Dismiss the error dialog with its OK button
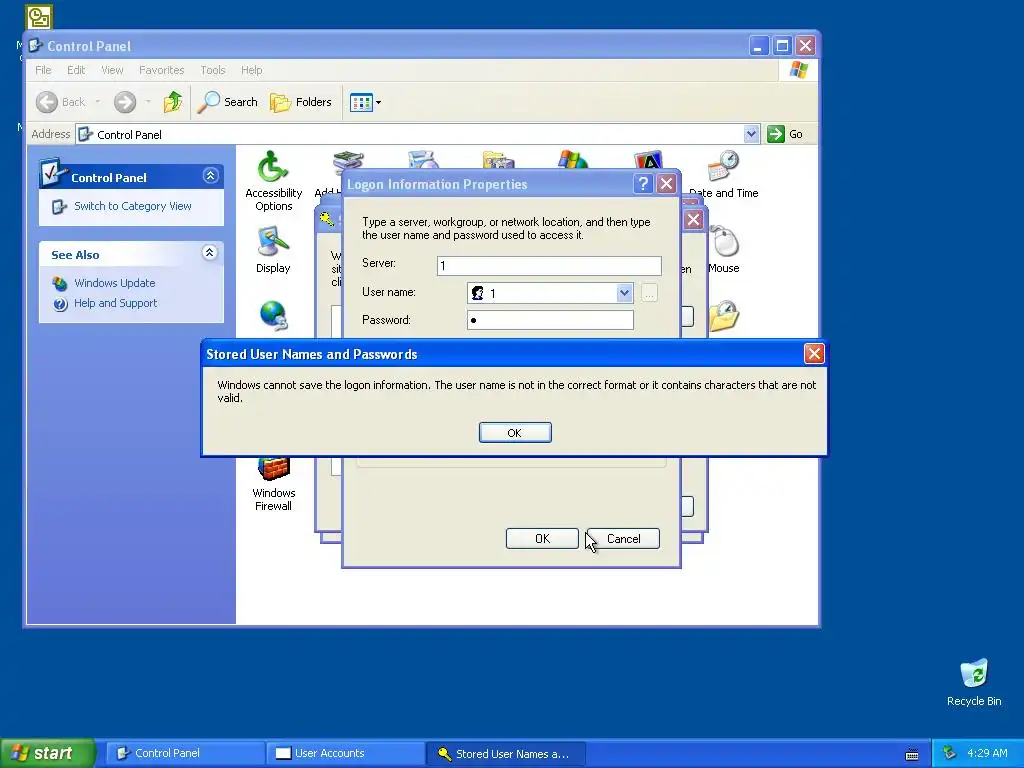 pos(515,432)
